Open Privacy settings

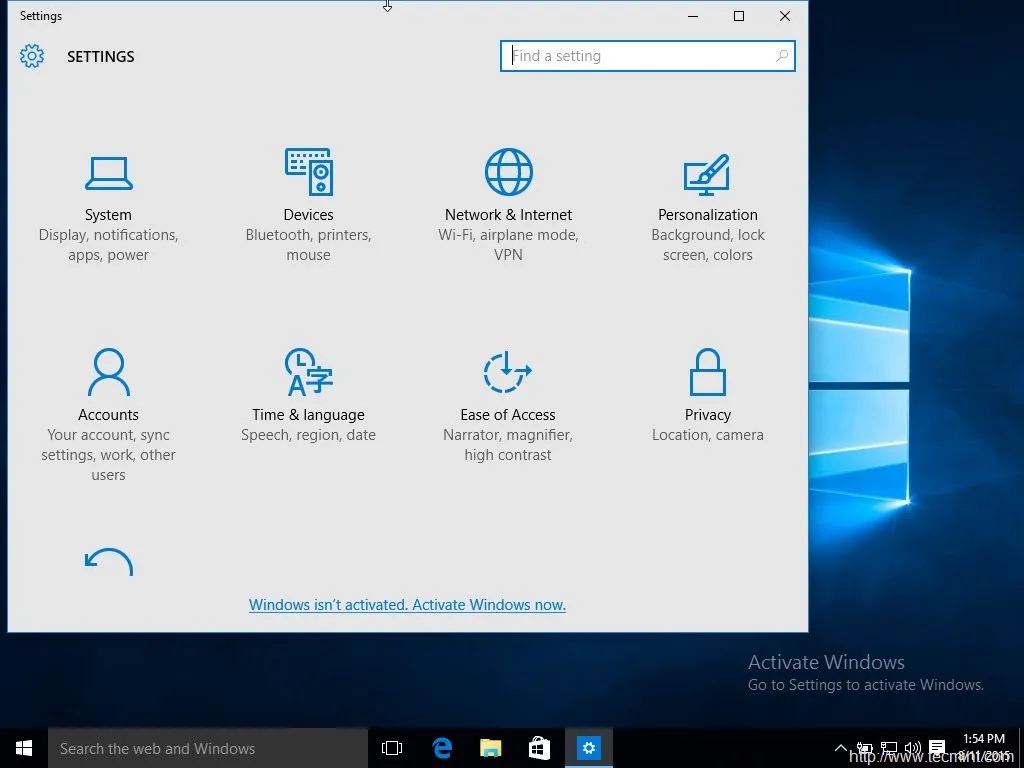coord(708,390)
